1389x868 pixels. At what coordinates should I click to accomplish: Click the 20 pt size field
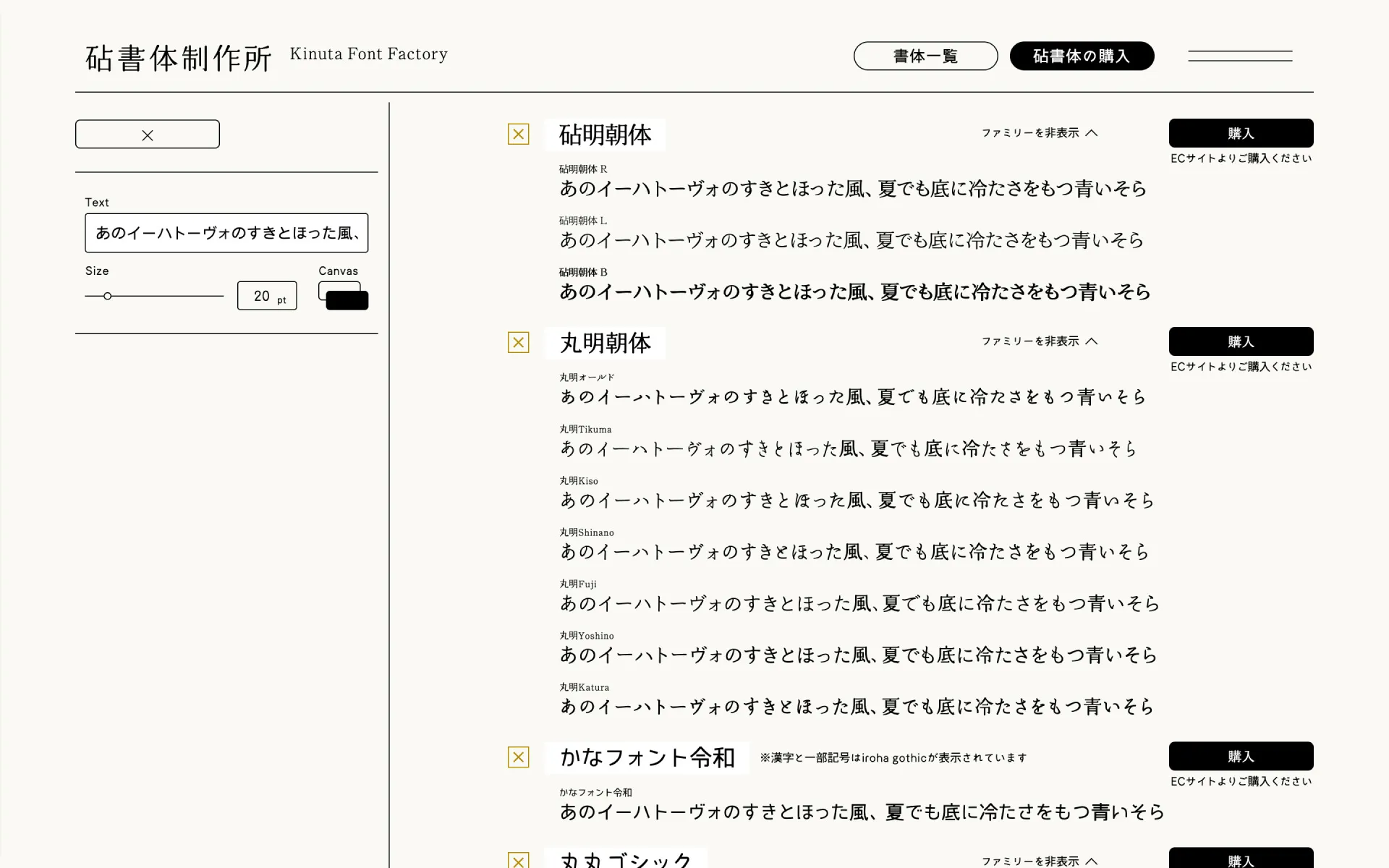[267, 296]
